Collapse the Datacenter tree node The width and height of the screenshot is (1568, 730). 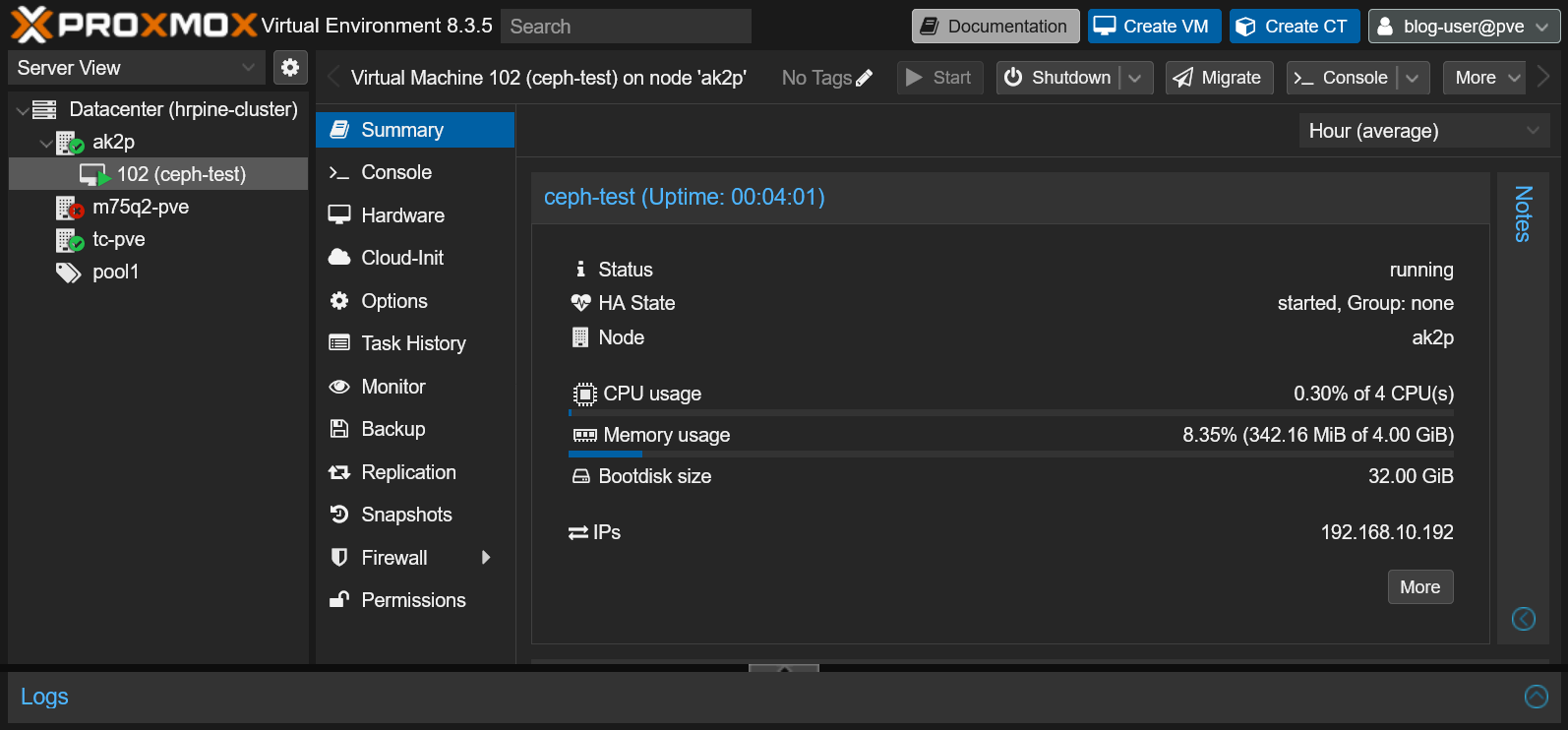[x=23, y=110]
